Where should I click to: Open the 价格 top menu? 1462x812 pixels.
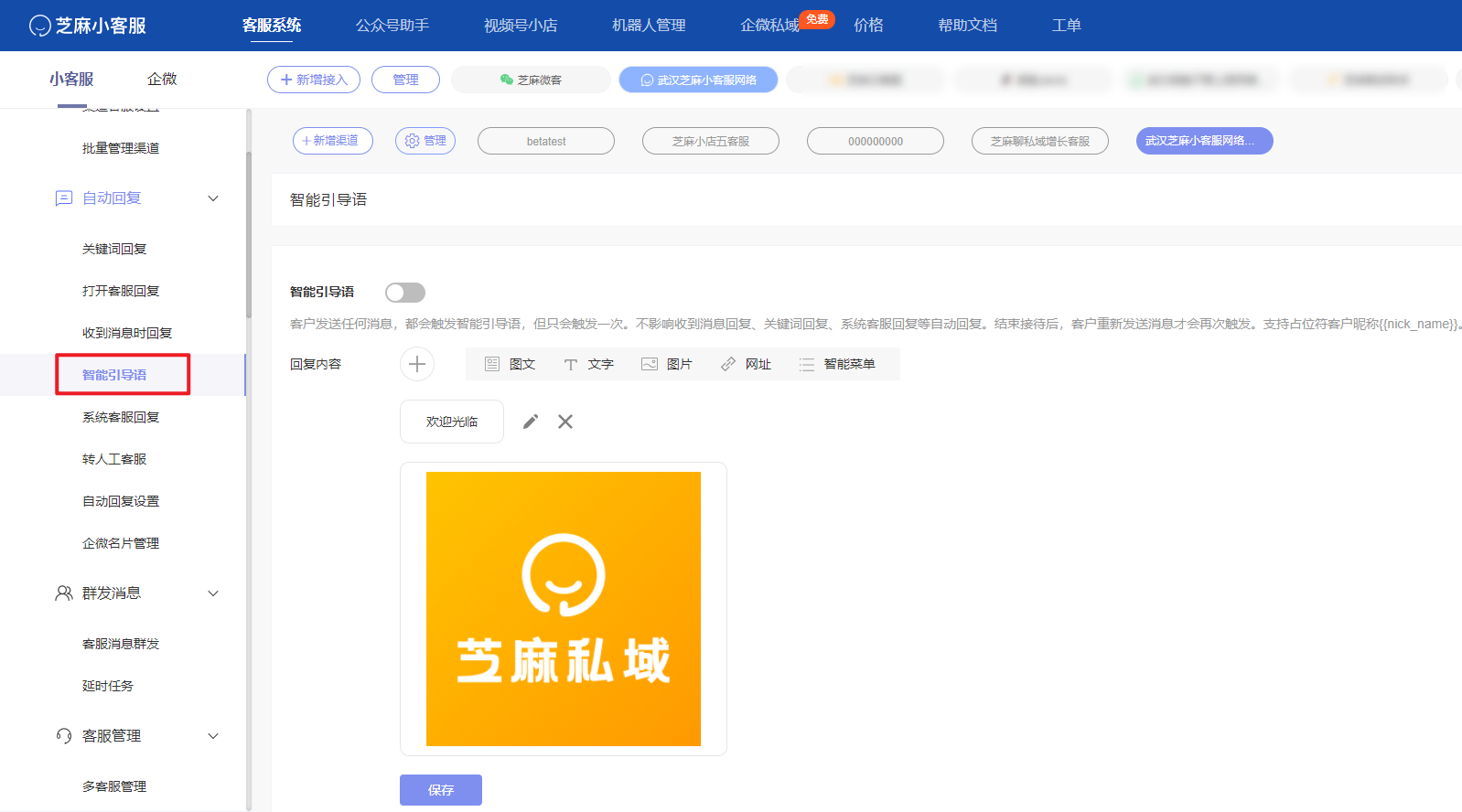click(x=868, y=26)
